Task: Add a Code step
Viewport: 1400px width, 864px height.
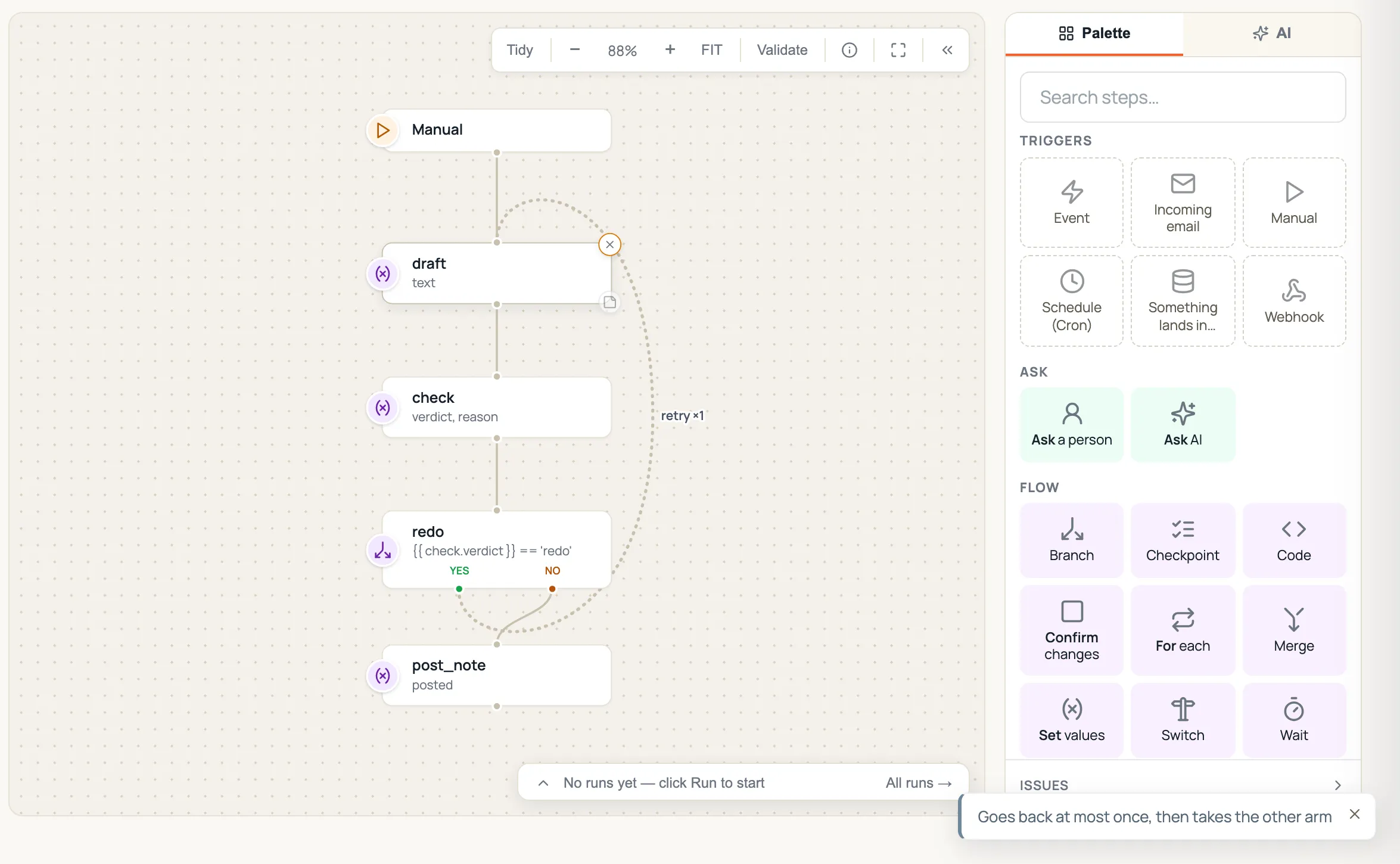Action: pos(1294,540)
